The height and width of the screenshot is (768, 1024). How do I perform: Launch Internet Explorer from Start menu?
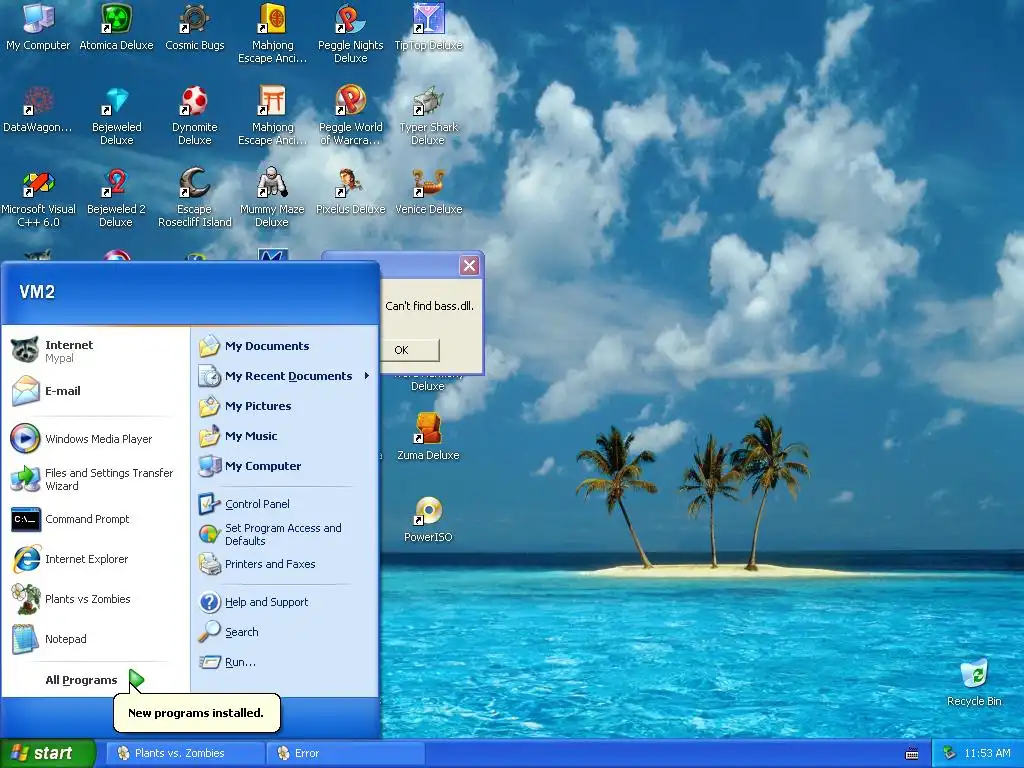(x=96, y=559)
